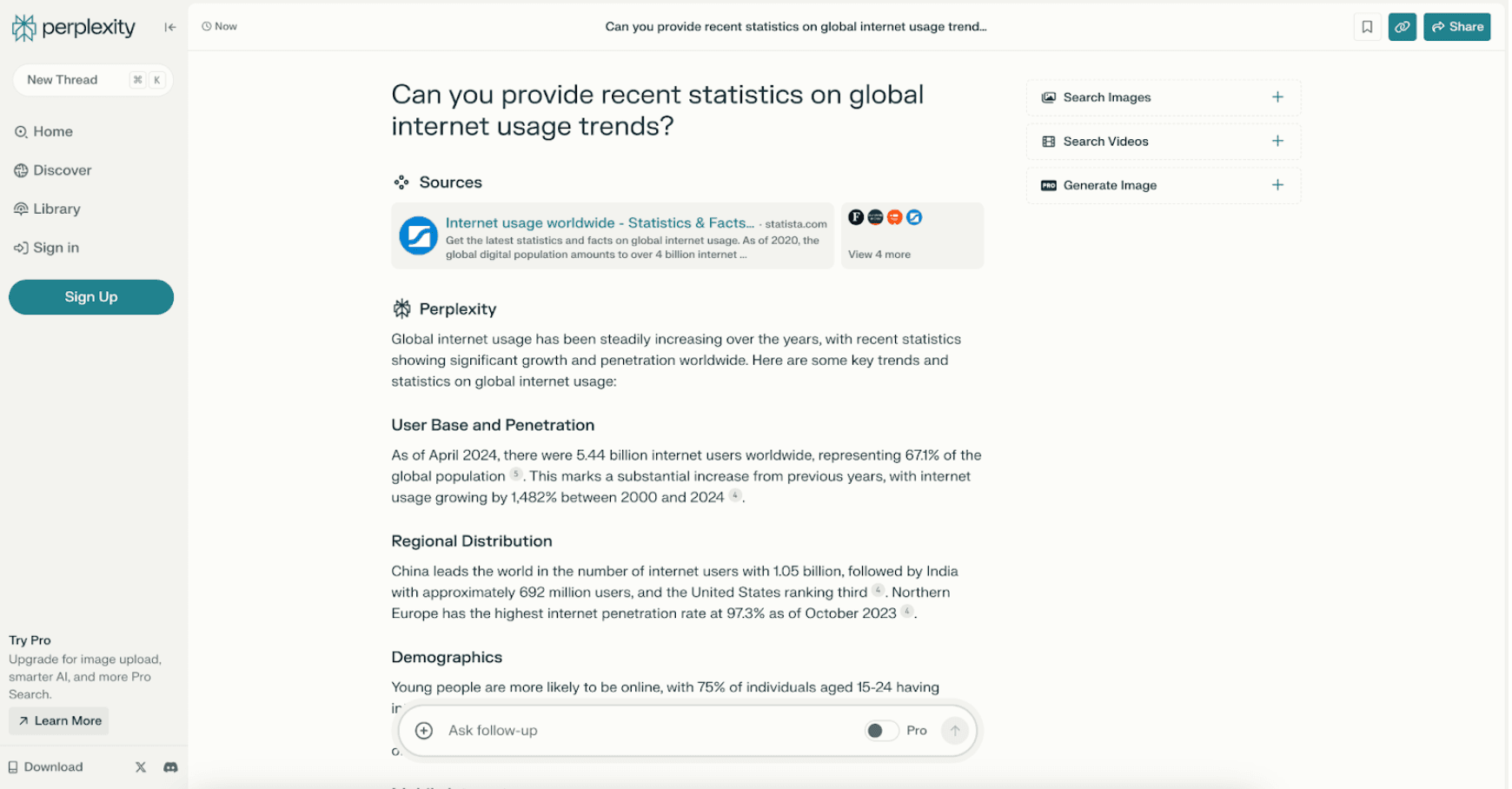Click the Sign Up button
Viewport: 1512px width, 789px height.
click(91, 297)
